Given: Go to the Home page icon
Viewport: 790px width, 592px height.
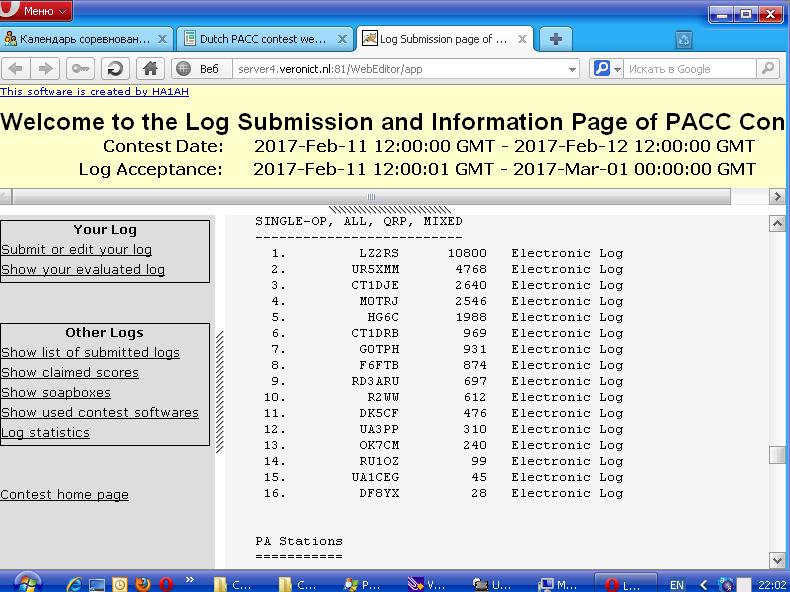Looking at the screenshot, I should coord(149,69).
